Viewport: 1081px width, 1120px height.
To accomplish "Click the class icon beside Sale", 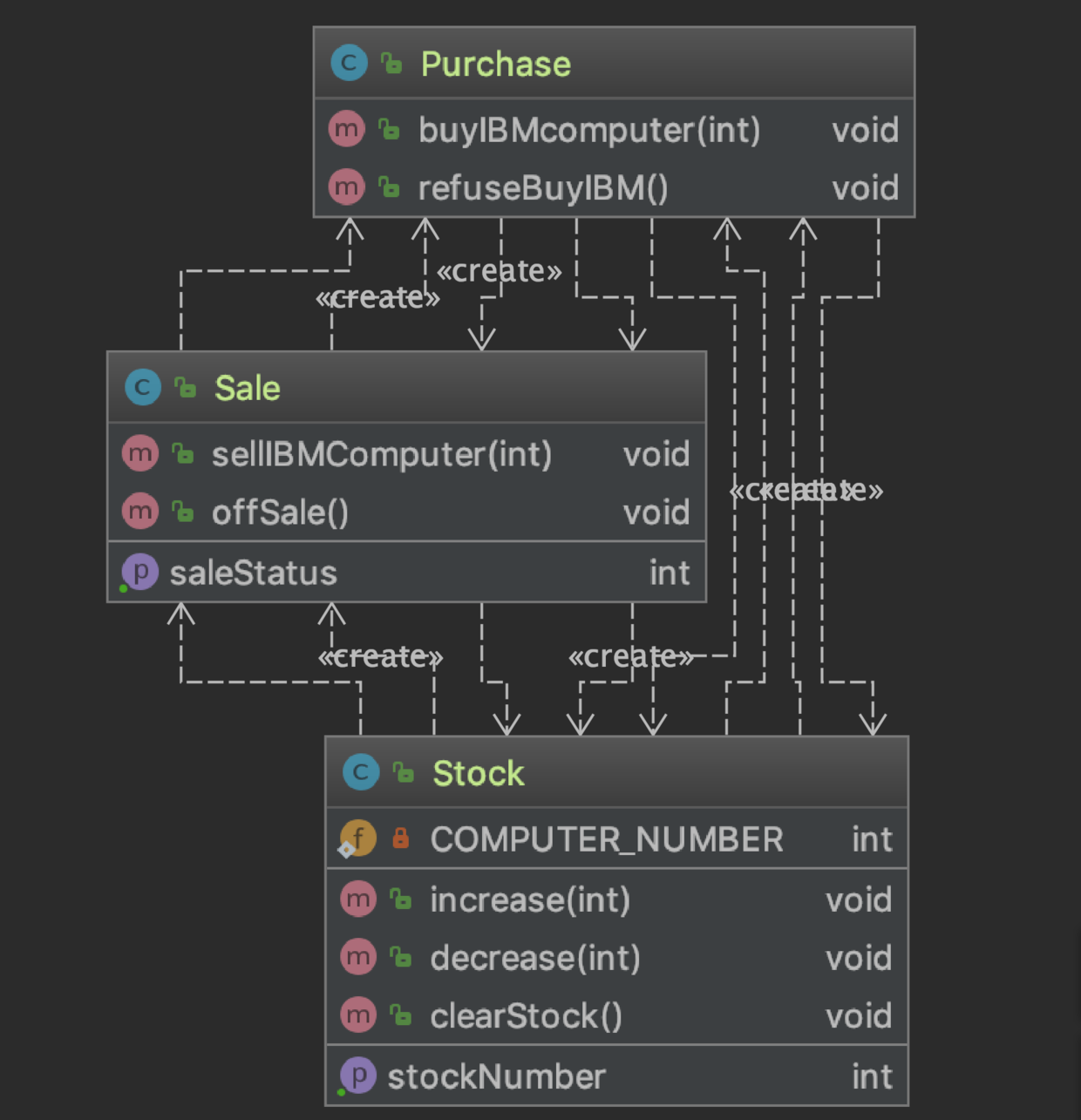I will point(143,387).
